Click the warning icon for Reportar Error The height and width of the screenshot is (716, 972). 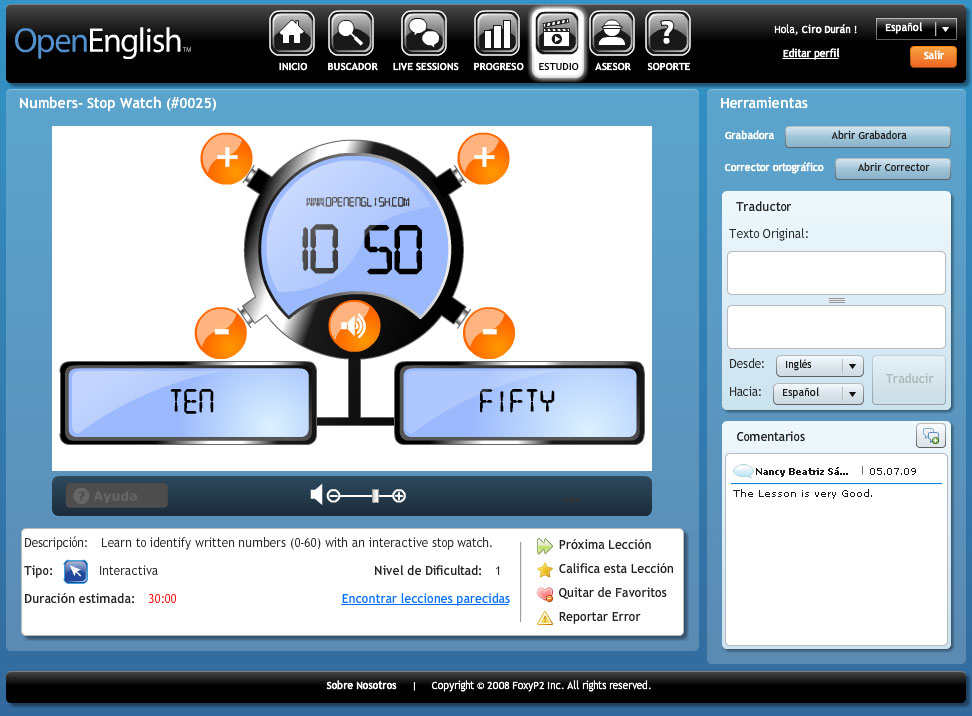[545, 617]
